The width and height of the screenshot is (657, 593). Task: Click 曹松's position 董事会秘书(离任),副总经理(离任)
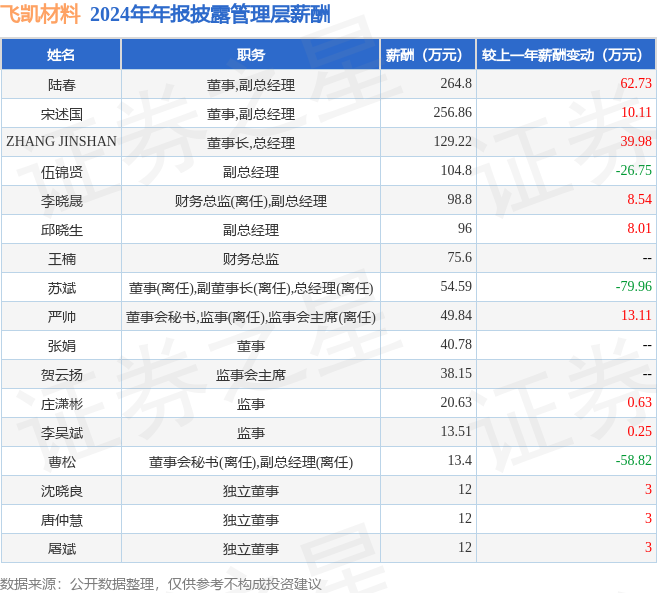coord(251,462)
